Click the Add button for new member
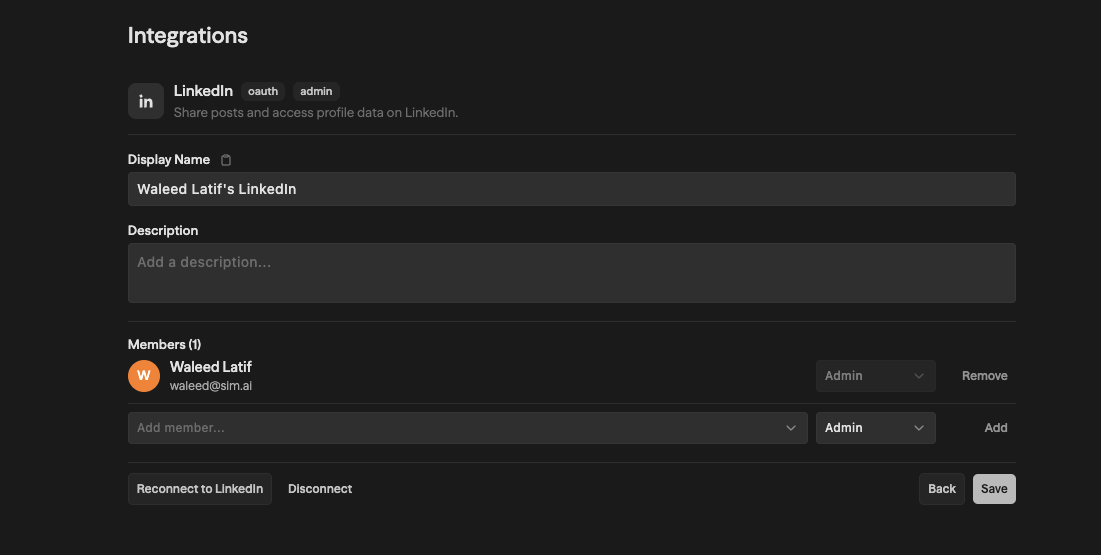Image resolution: width=1101 pixels, height=555 pixels. [x=996, y=428]
